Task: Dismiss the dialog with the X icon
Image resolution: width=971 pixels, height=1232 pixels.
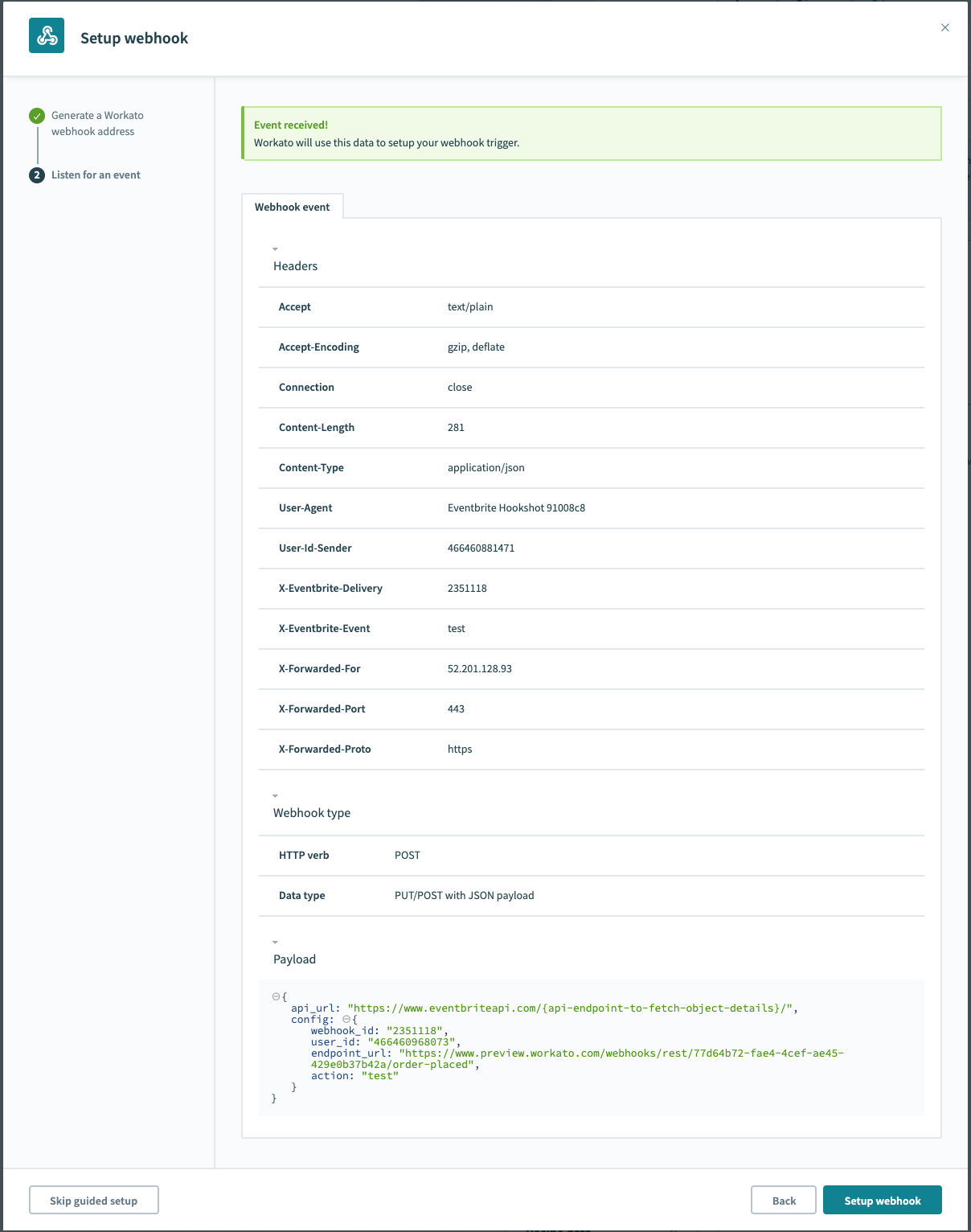Action: click(944, 27)
